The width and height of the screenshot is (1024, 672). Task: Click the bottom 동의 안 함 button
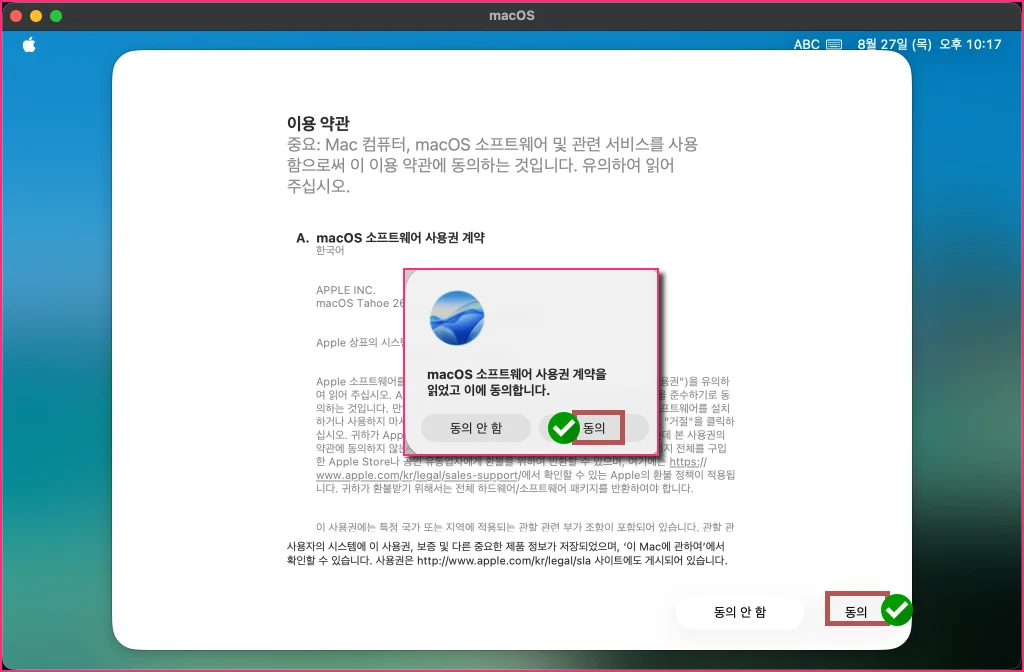click(x=739, y=612)
